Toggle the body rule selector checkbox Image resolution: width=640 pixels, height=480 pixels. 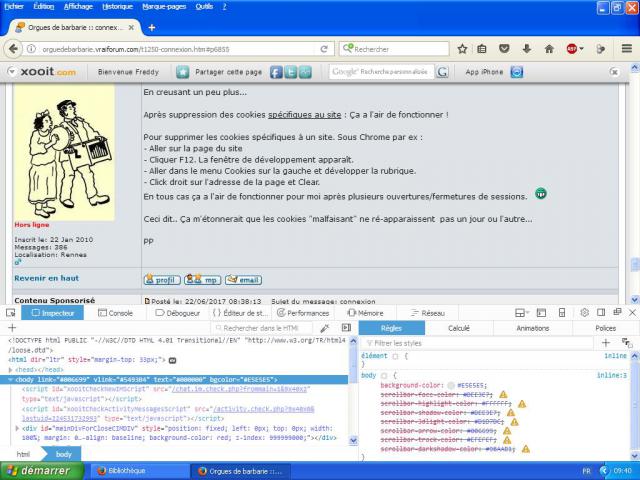[384, 375]
